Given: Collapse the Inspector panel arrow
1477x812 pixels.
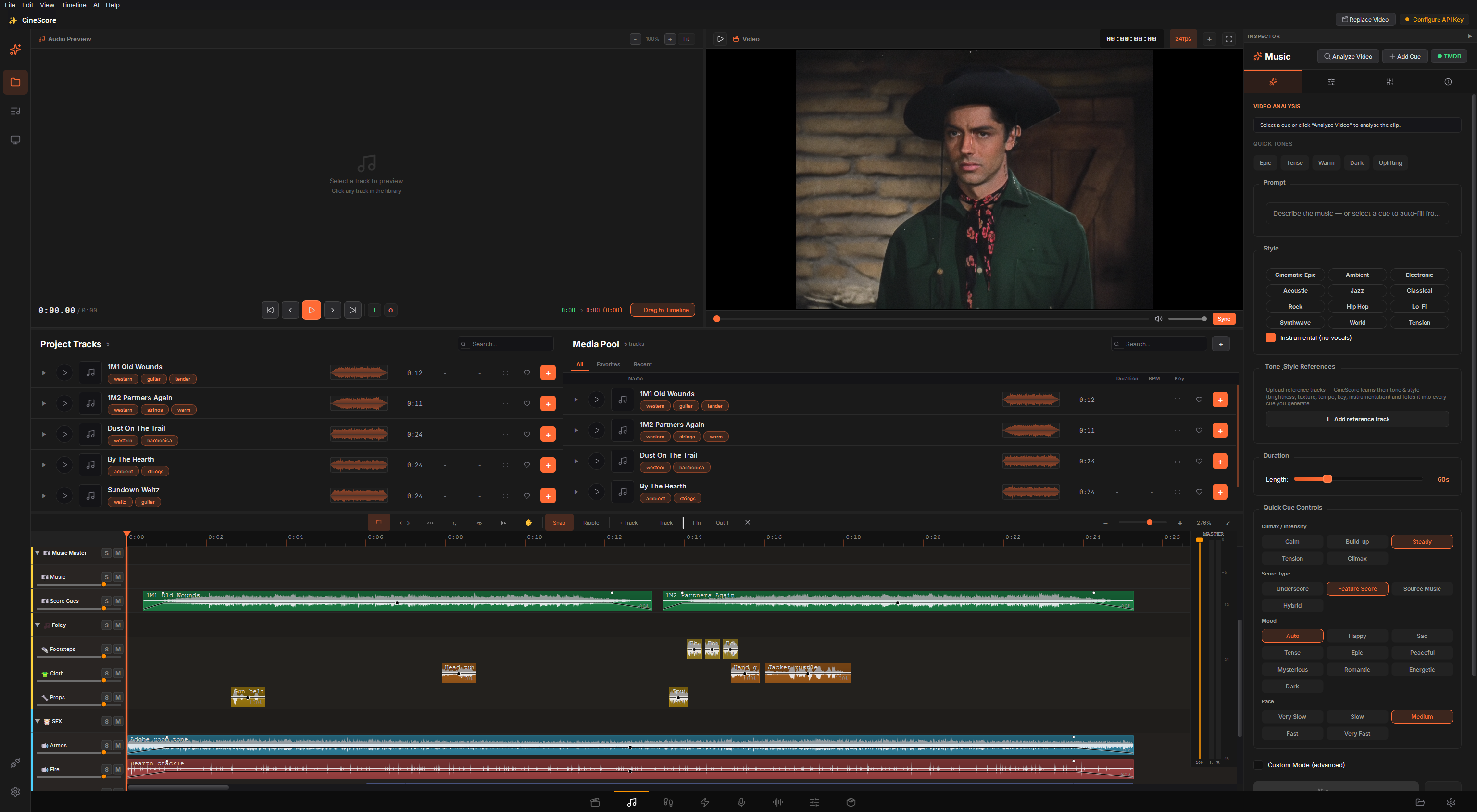Looking at the screenshot, I should pyautogui.click(x=1469, y=36).
